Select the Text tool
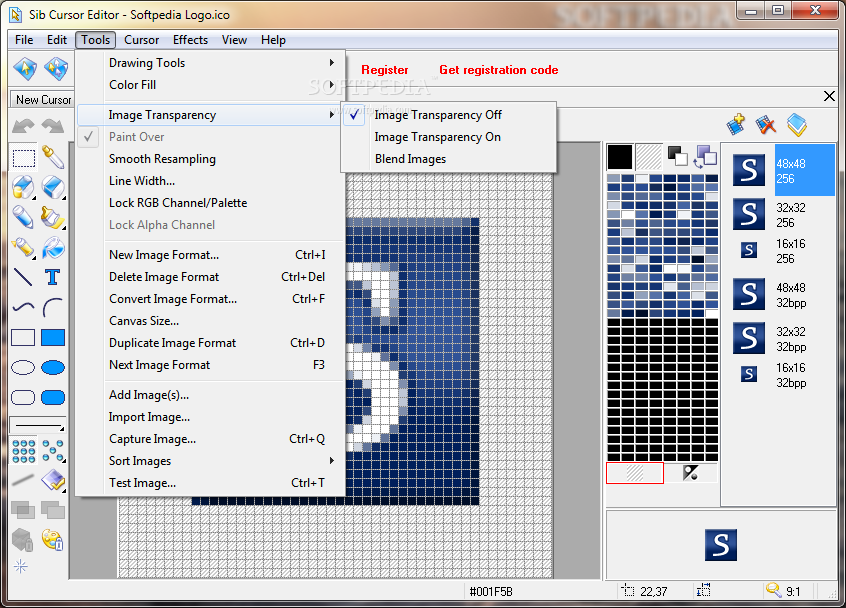846x608 pixels. coord(52,277)
